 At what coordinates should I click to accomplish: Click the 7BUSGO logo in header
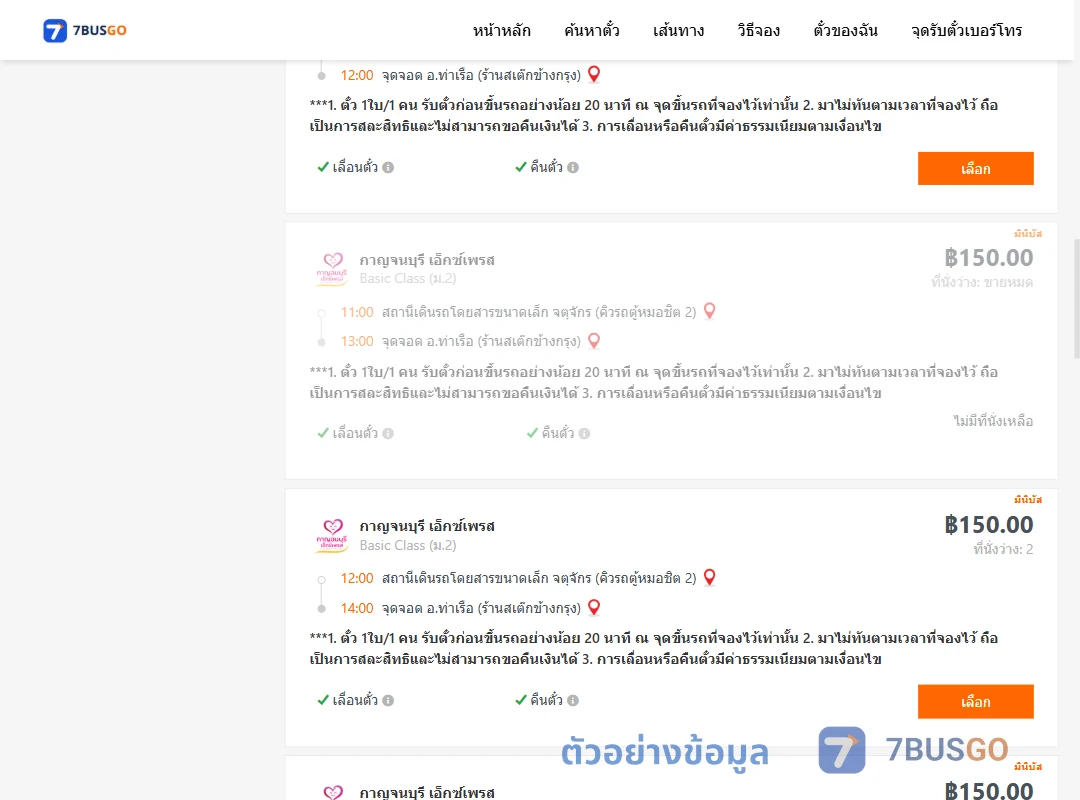pos(85,30)
